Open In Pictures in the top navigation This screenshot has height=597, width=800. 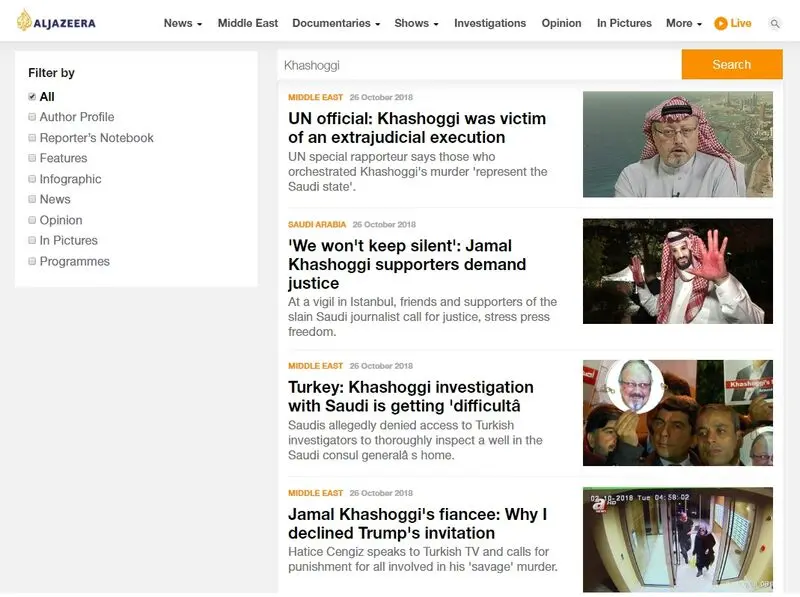coord(624,23)
